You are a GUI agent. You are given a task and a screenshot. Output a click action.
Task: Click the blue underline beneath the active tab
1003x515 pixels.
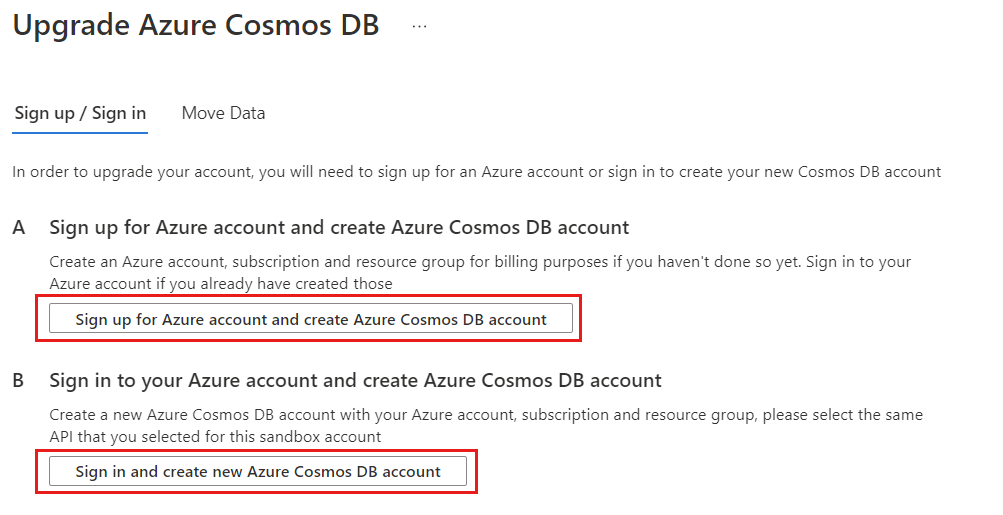(x=80, y=133)
